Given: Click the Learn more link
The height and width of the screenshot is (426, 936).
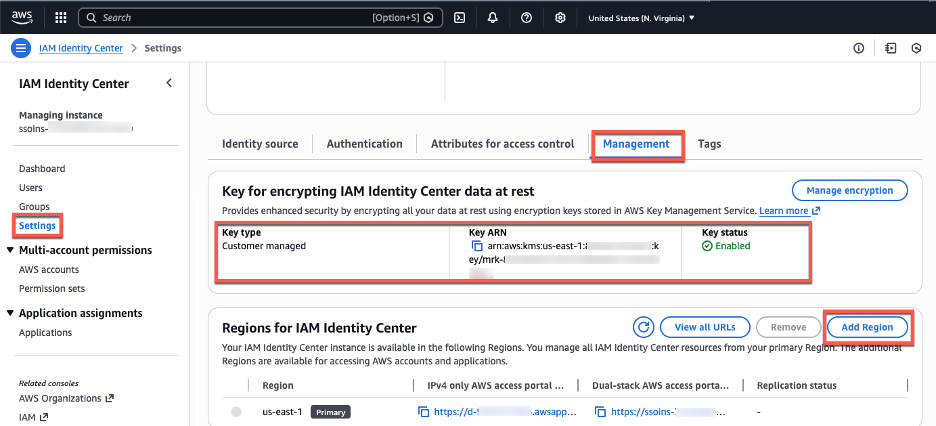Looking at the screenshot, I should click(784, 211).
